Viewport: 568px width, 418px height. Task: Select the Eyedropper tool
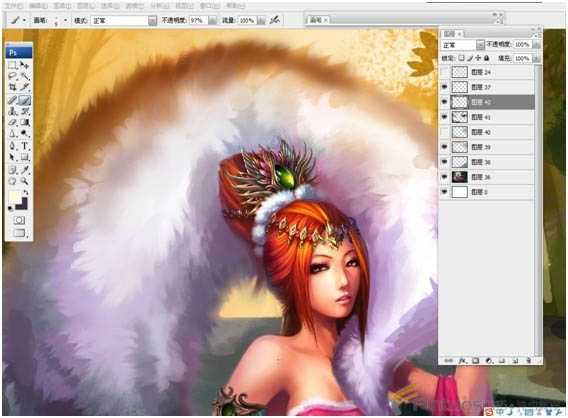pyautogui.click(x=25, y=169)
